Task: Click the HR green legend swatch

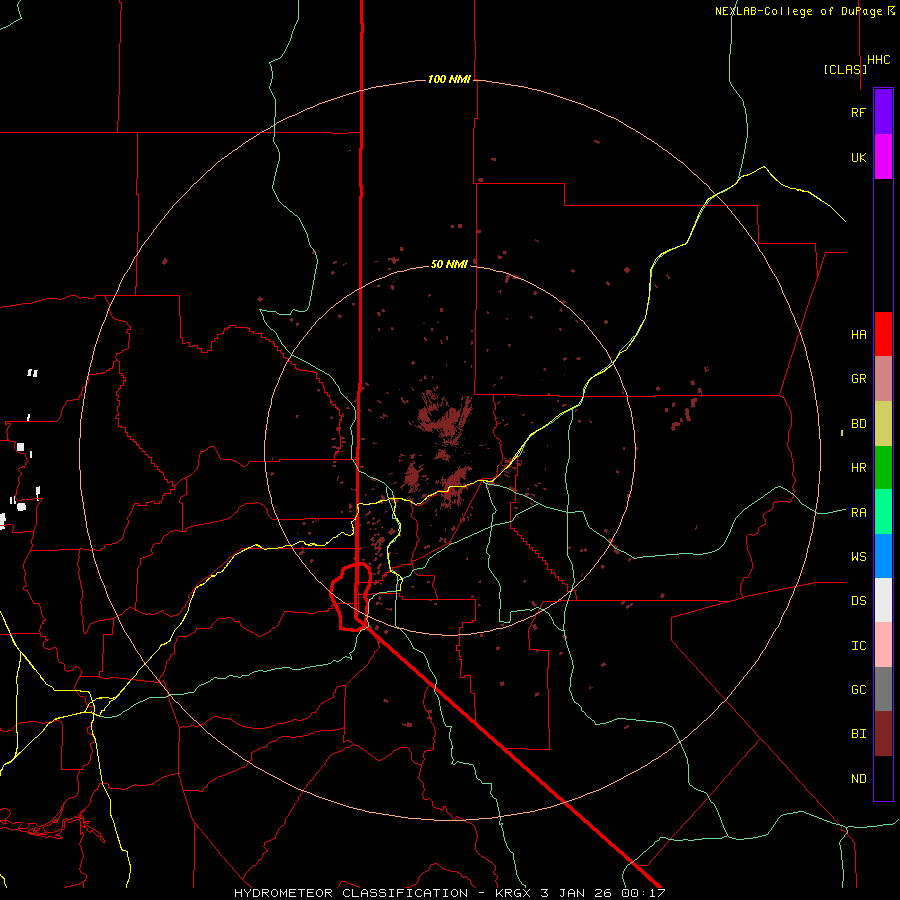Action: point(883,467)
